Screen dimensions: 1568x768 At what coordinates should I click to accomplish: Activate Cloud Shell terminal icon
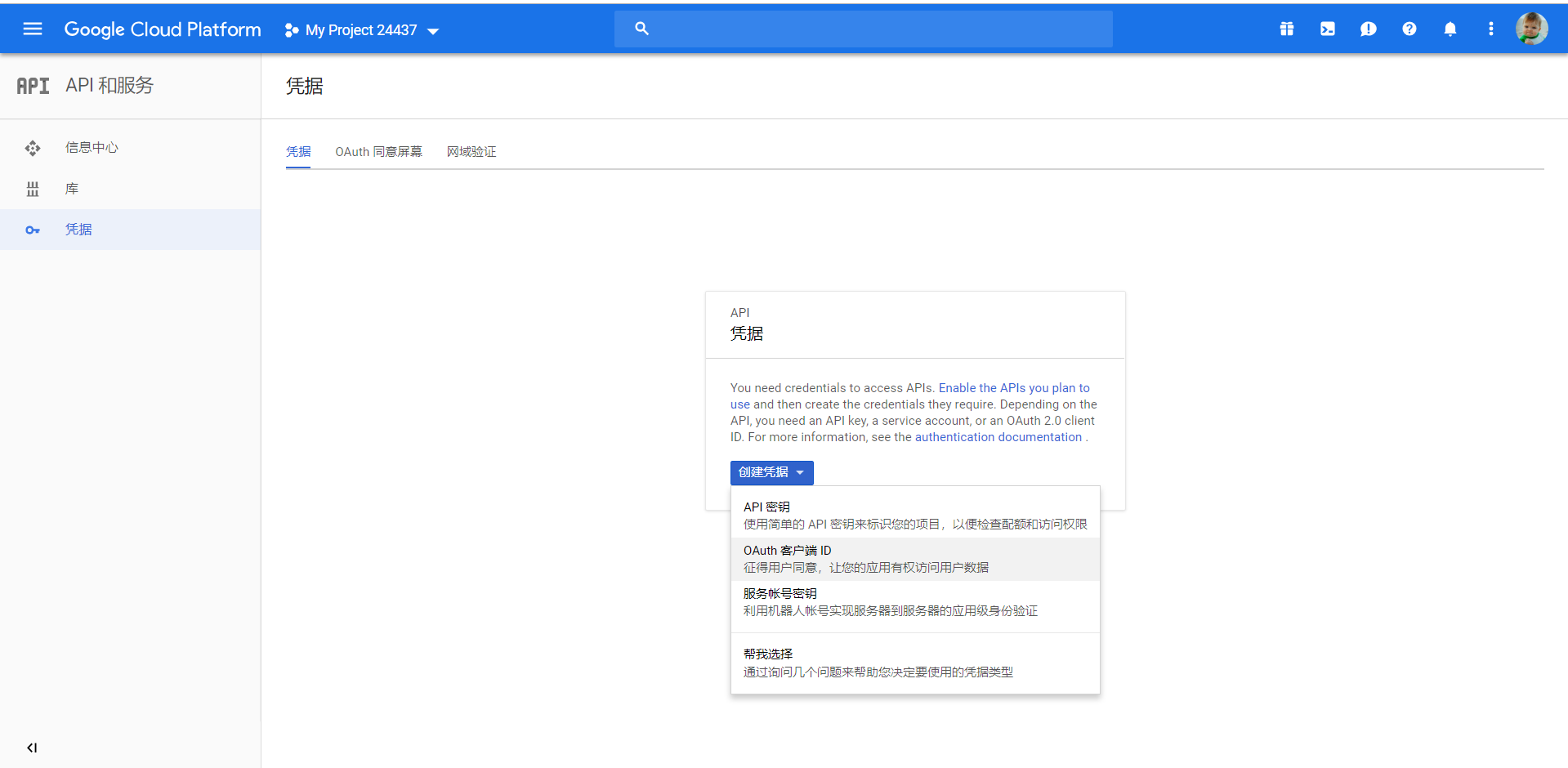click(x=1327, y=29)
